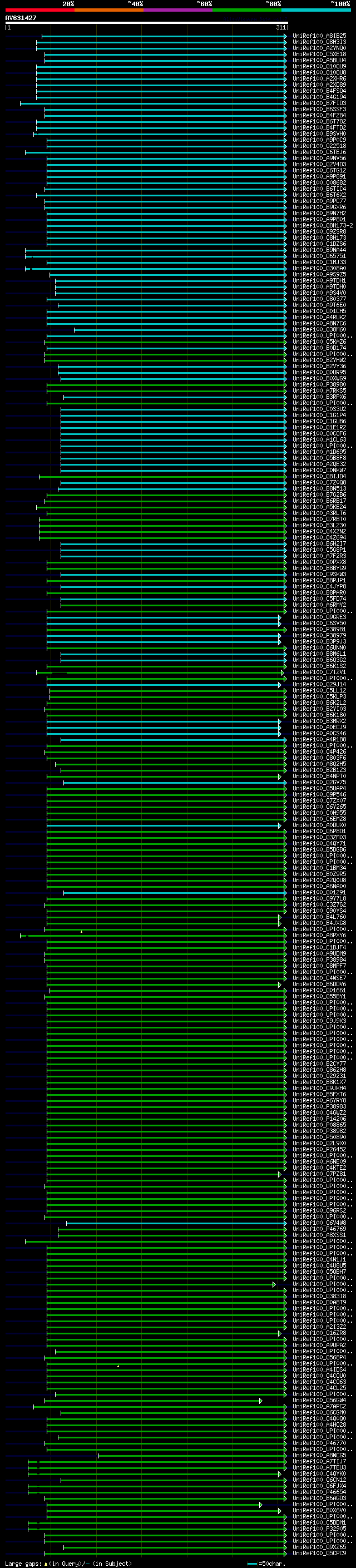This screenshot has height=1568, width=356.
Task: Select label UniRef100_Q16ZR8
Action: point(319,1333)
